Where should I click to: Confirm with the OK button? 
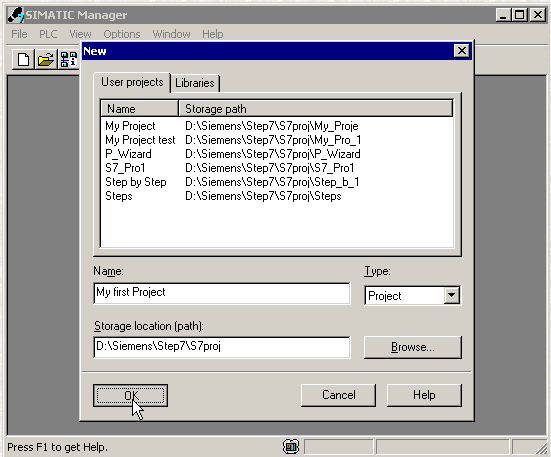pos(130,395)
